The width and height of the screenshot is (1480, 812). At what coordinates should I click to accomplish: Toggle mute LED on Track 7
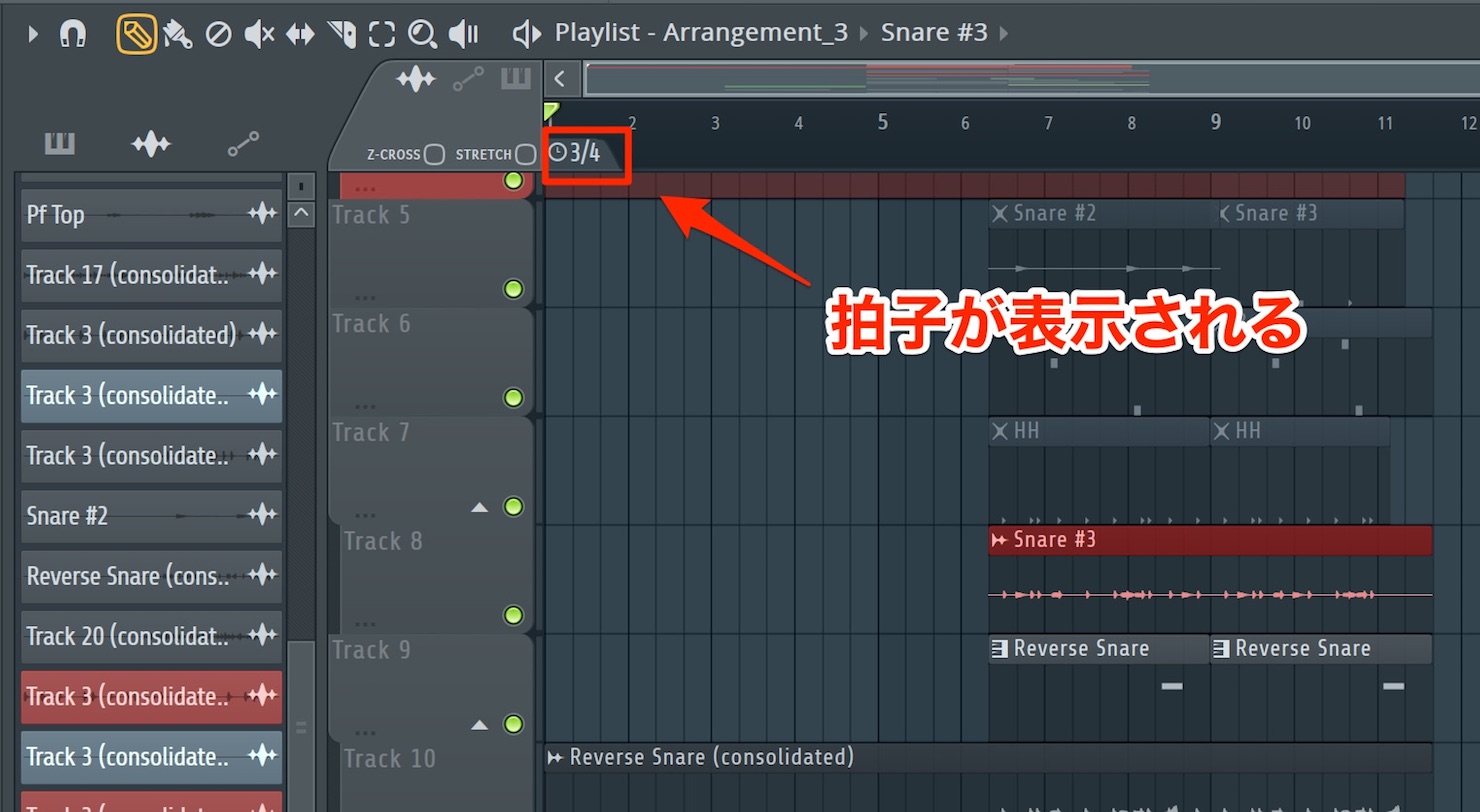tap(514, 506)
